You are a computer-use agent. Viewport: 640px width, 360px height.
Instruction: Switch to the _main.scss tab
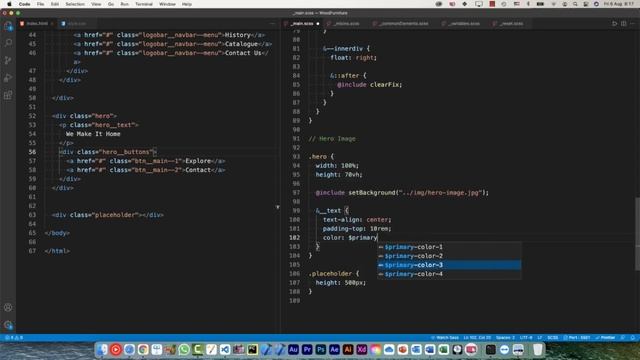click(x=302, y=24)
